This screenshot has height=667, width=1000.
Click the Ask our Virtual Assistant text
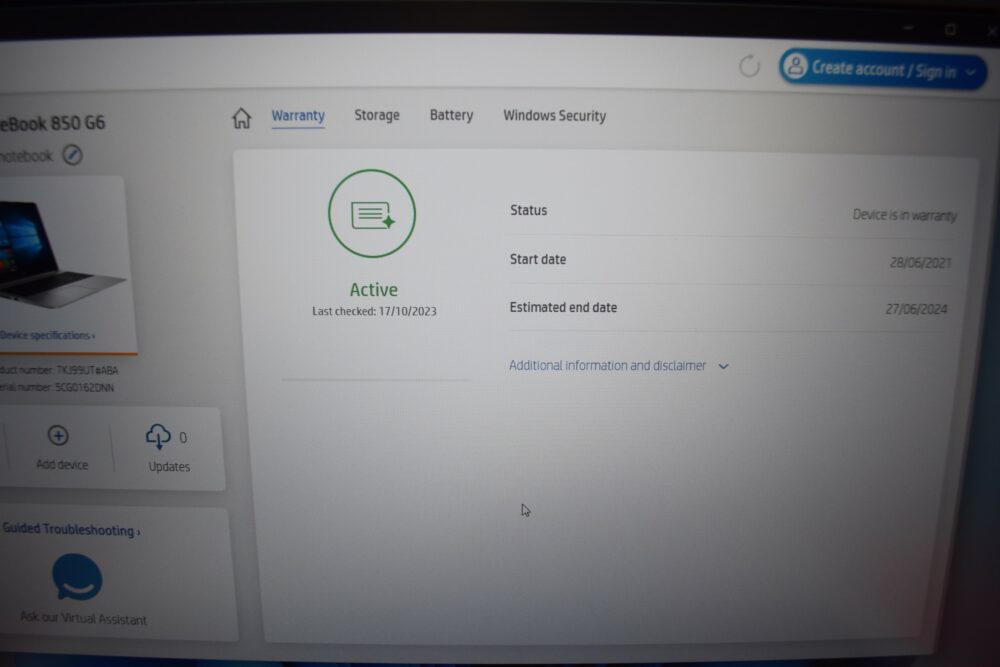(x=83, y=618)
